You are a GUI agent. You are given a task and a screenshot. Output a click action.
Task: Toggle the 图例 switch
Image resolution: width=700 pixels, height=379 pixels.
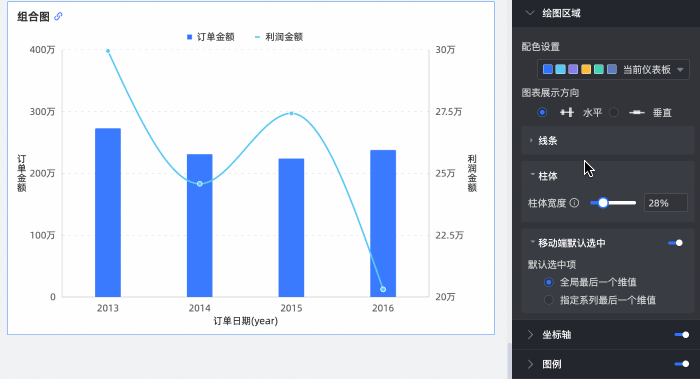(x=682, y=364)
